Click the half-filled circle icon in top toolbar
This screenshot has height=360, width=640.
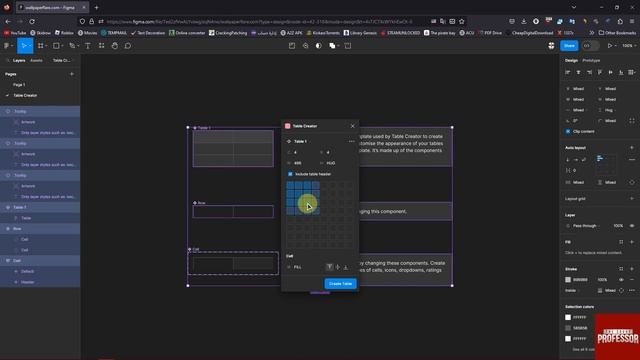pos(319,46)
